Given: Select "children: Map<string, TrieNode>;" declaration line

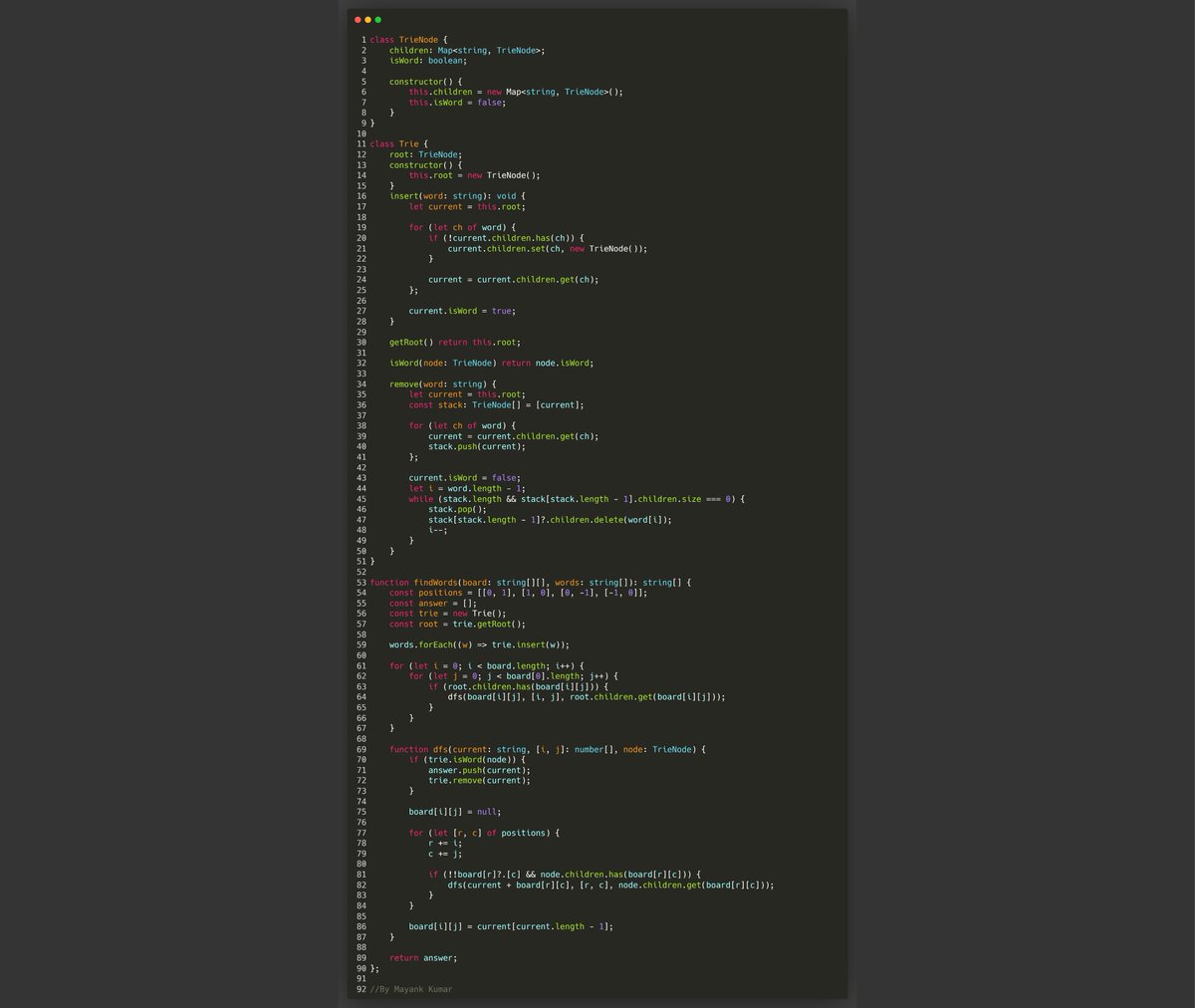Looking at the screenshot, I should tap(467, 50).
